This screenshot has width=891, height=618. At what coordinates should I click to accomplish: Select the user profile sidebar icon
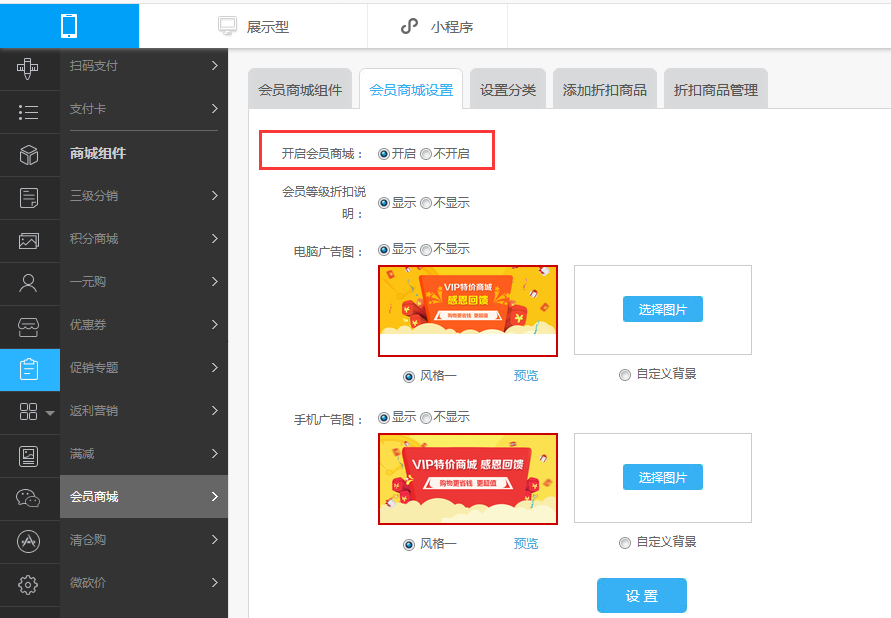[28, 283]
